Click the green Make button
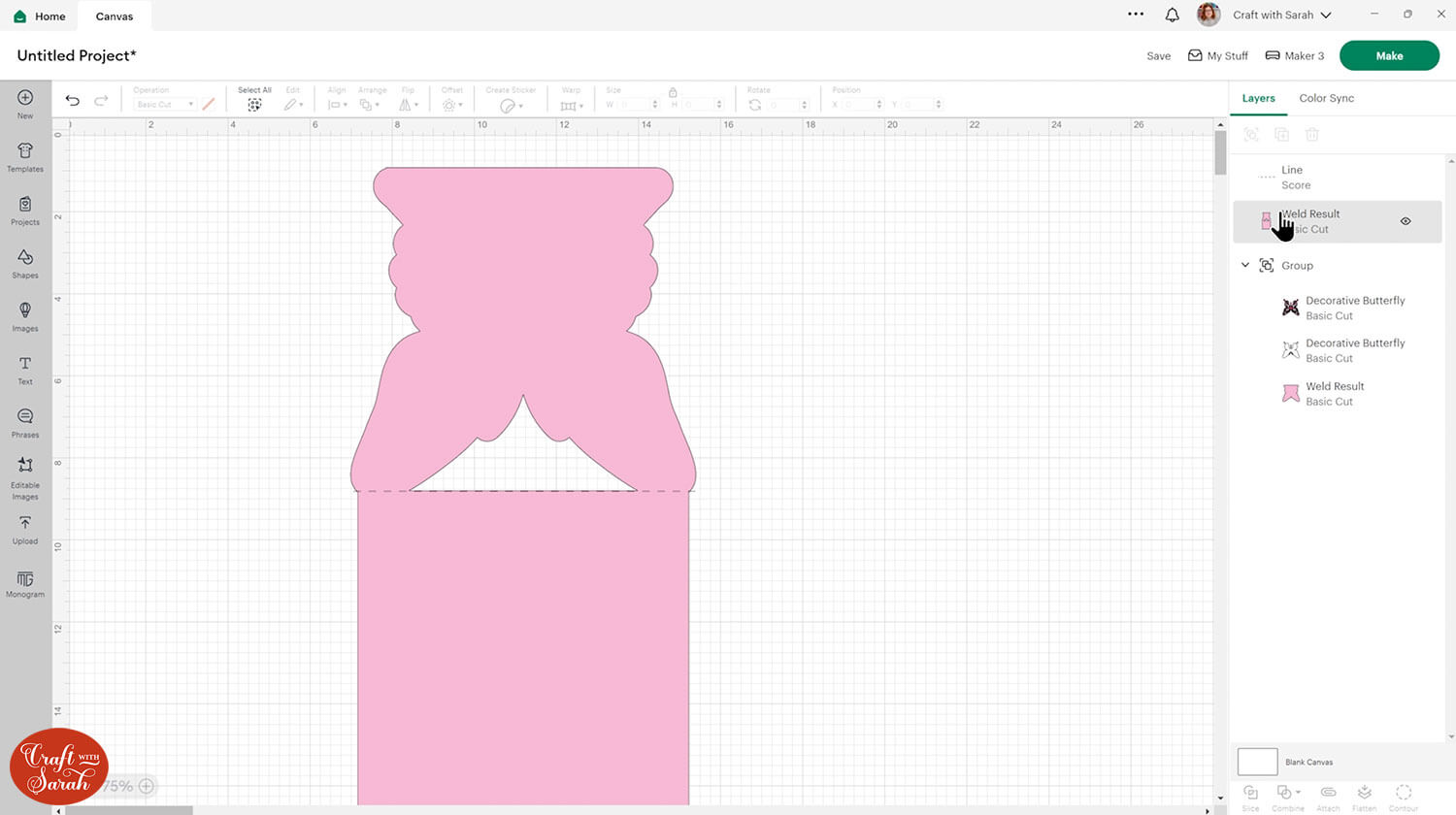This screenshot has height=815, width=1456. 1389,55
